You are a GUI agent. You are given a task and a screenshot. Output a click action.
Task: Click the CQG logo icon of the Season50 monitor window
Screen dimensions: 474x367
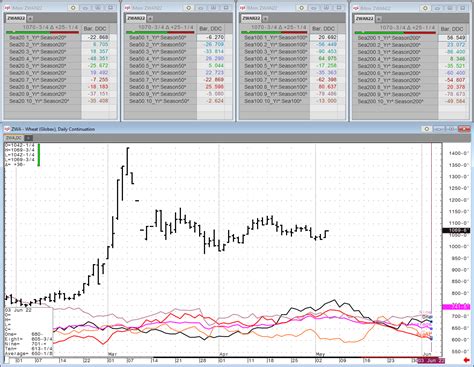(127, 8)
